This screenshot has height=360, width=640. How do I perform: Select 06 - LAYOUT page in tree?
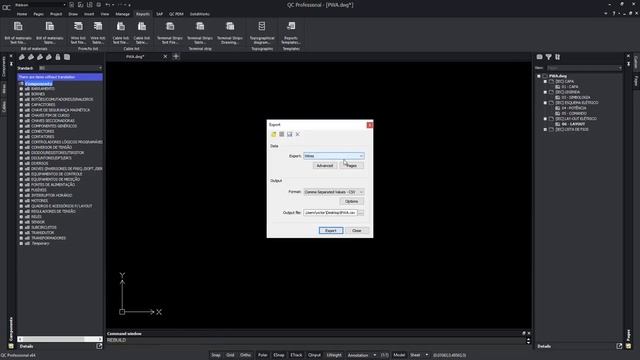[x=573, y=124]
